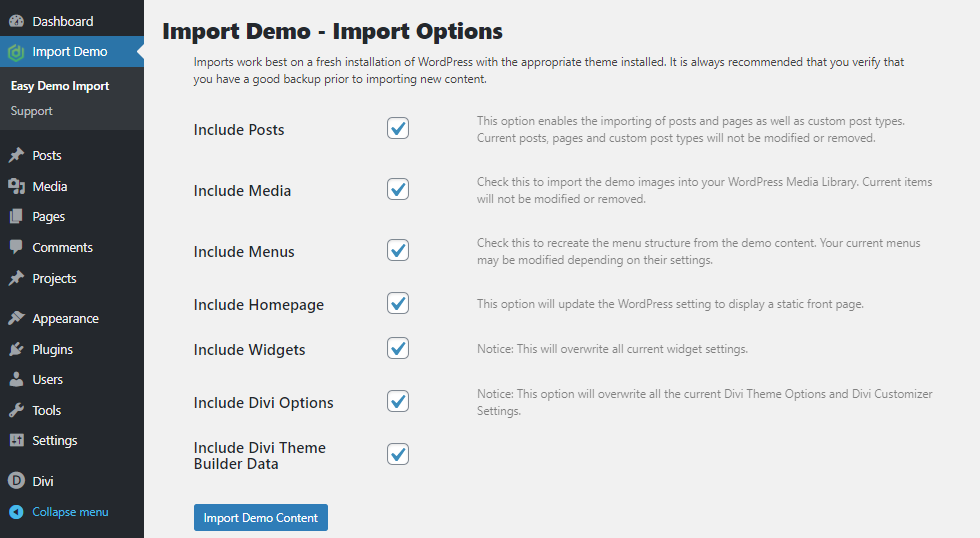980x538 pixels.
Task: Open the Tools menu item
Action: (x=46, y=411)
